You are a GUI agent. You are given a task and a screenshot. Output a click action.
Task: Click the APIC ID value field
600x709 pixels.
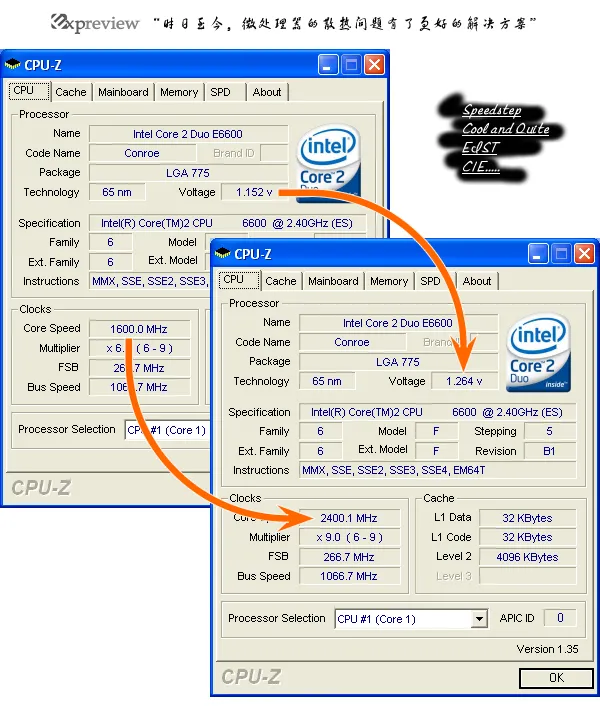pos(560,618)
